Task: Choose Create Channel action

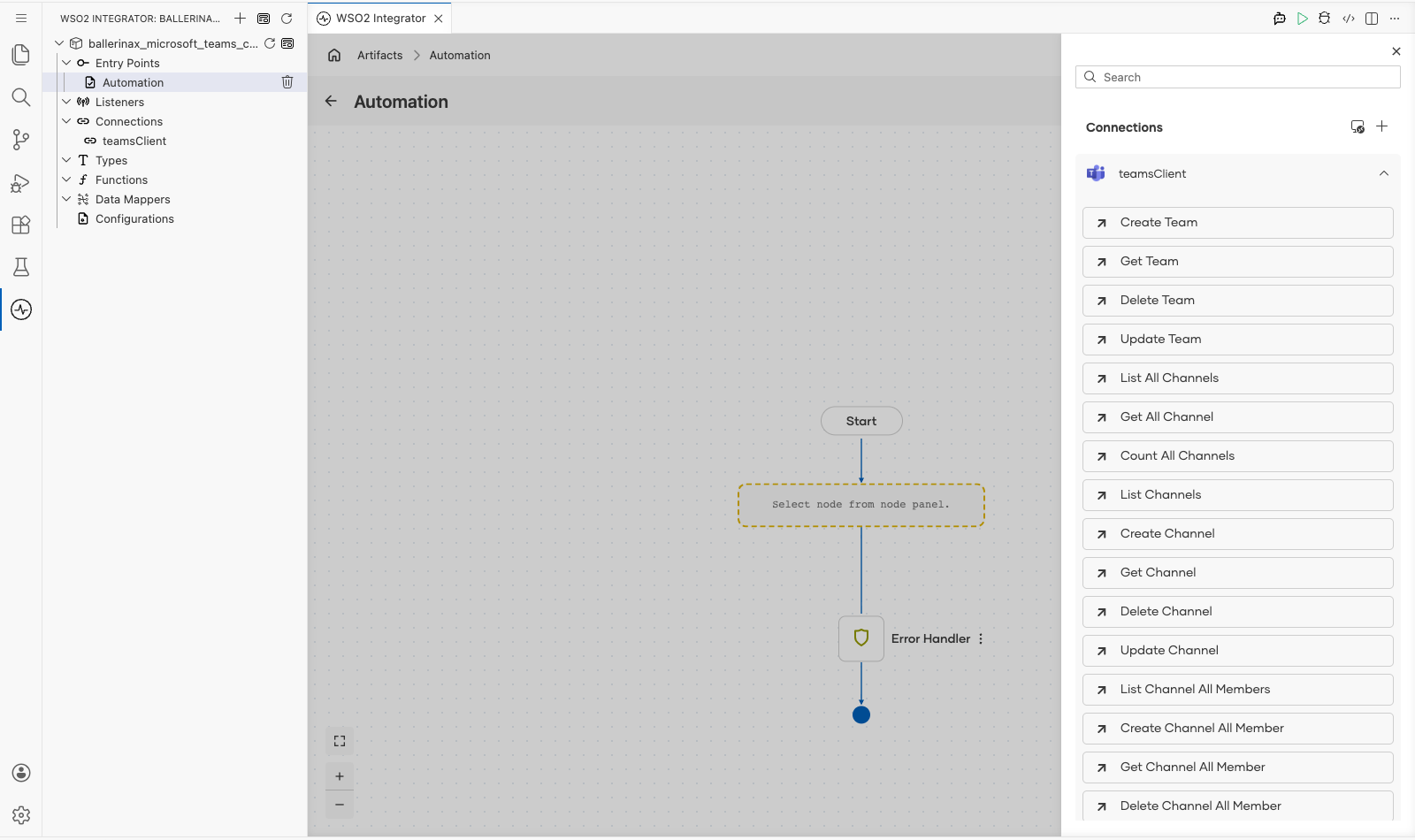Action: (1237, 534)
